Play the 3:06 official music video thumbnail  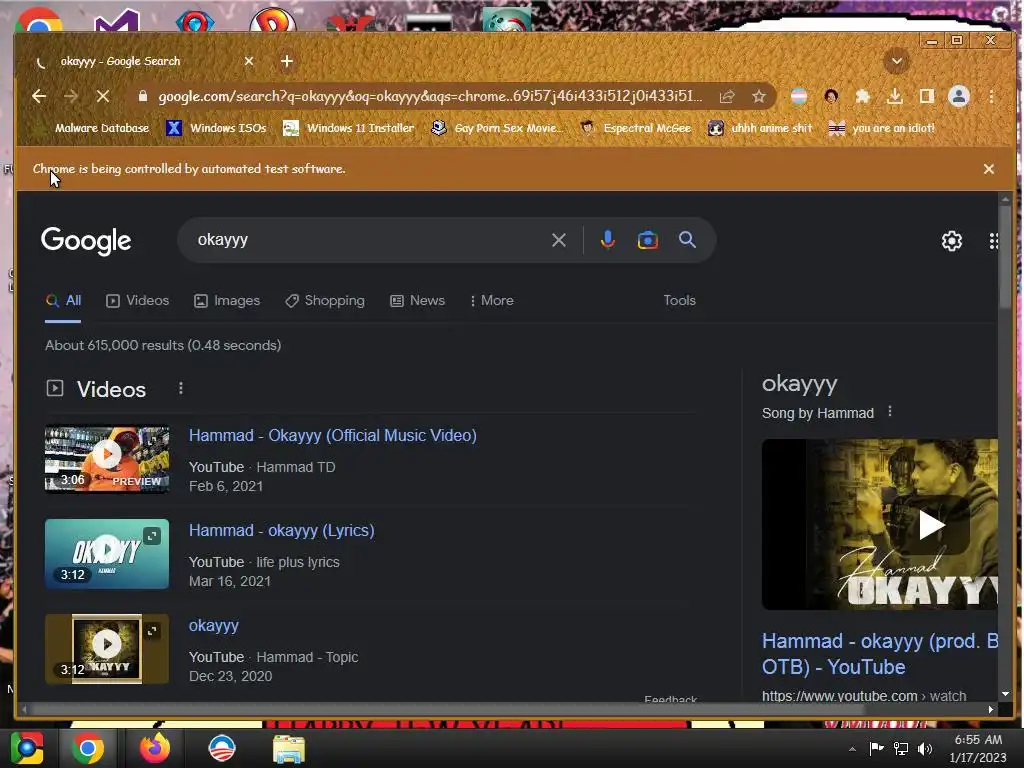click(x=107, y=459)
